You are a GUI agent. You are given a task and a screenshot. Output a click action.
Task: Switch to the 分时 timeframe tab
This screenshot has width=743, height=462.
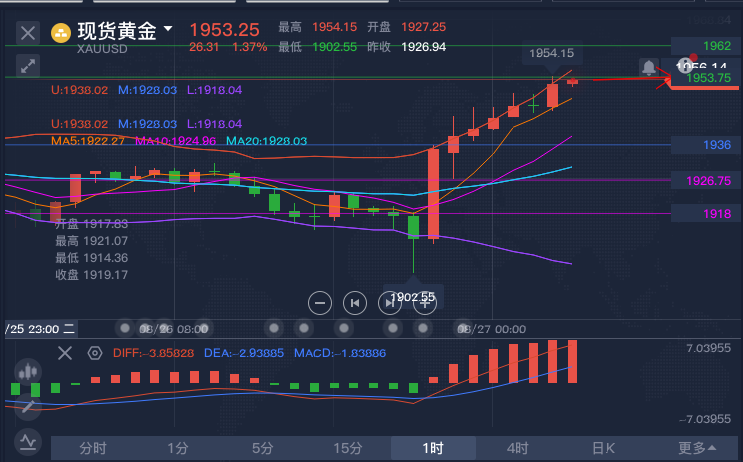[93, 448]
